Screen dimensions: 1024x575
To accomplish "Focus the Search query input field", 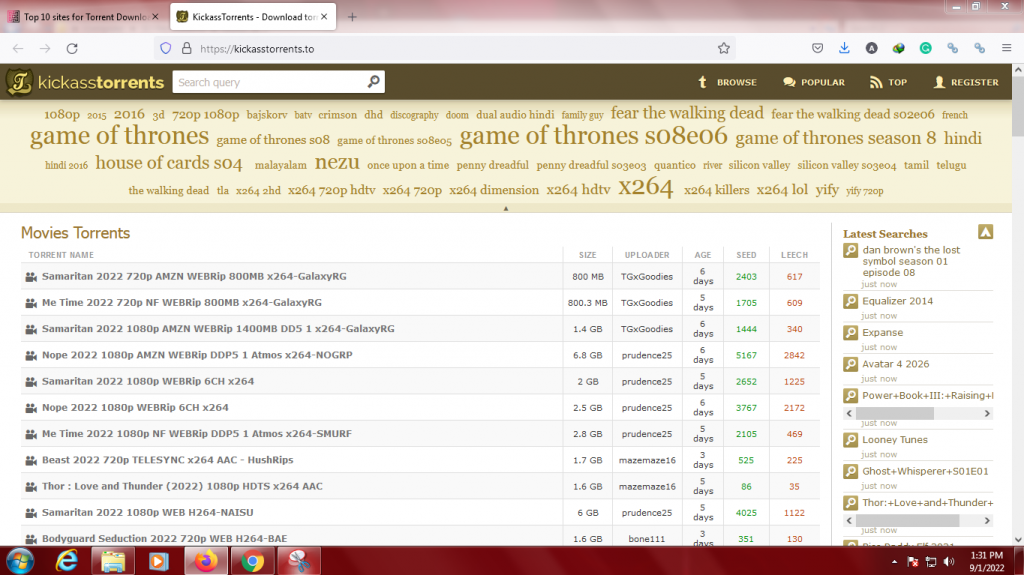I will [270, 82].
